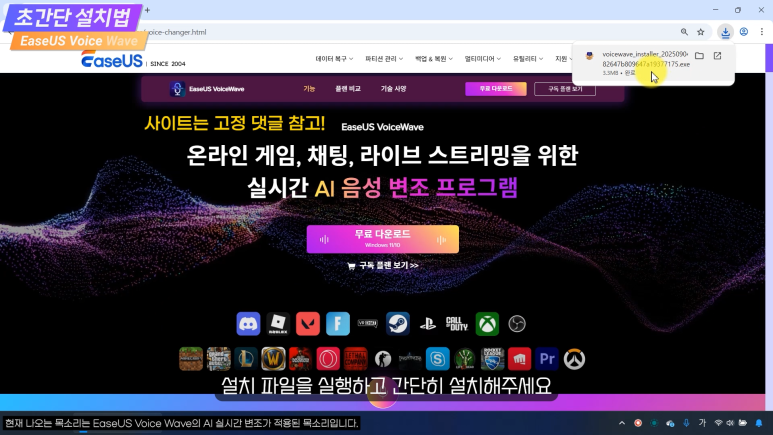Select the 기술 사양 tab
Screen dimensions: 773x435
tap(393, 89)
